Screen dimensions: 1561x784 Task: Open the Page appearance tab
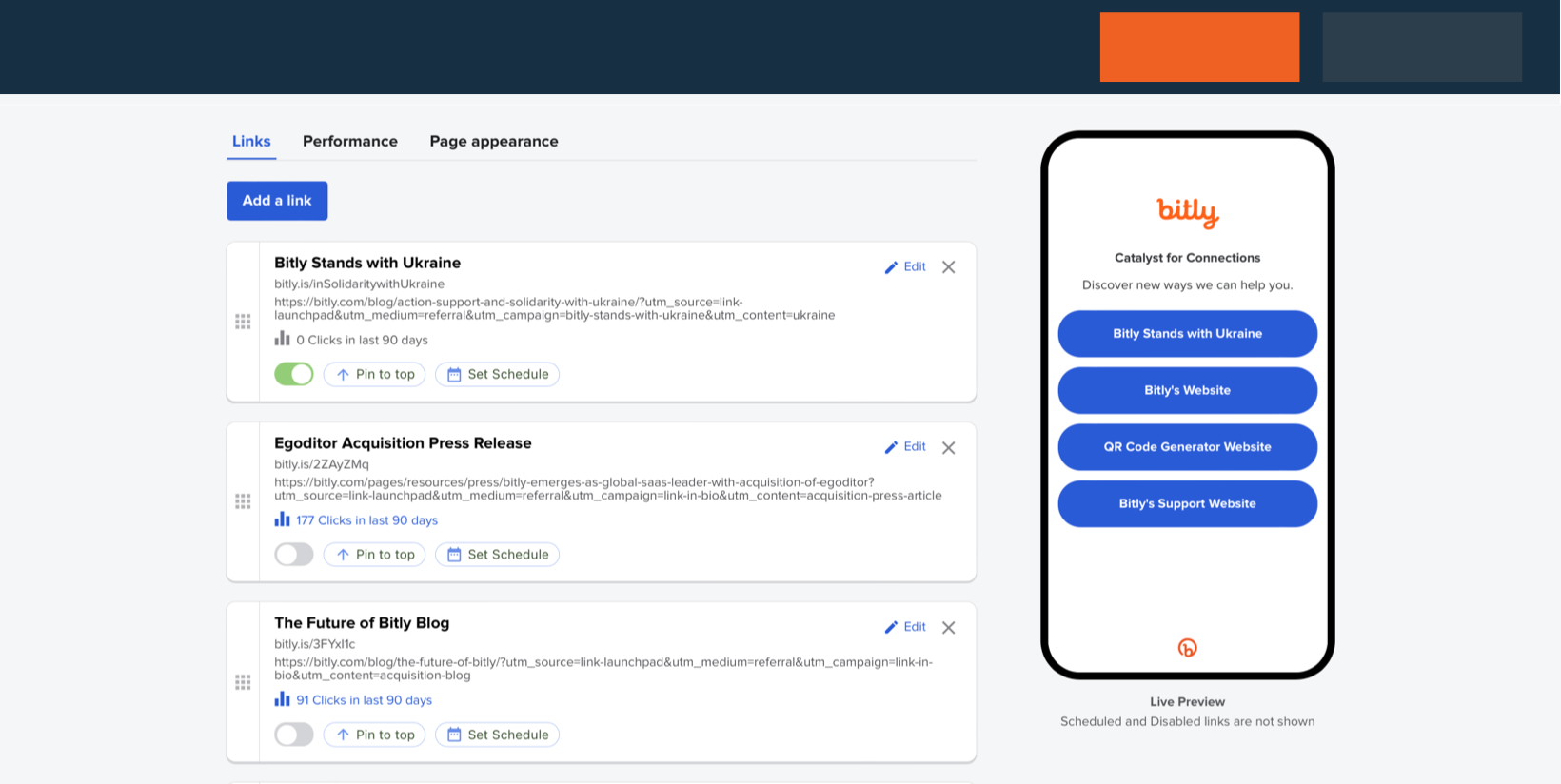493,142
